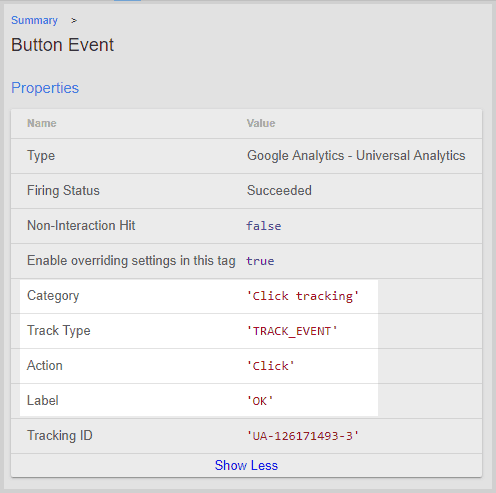
Task: Select the Tracking ID label
Action: pos(60,436)
